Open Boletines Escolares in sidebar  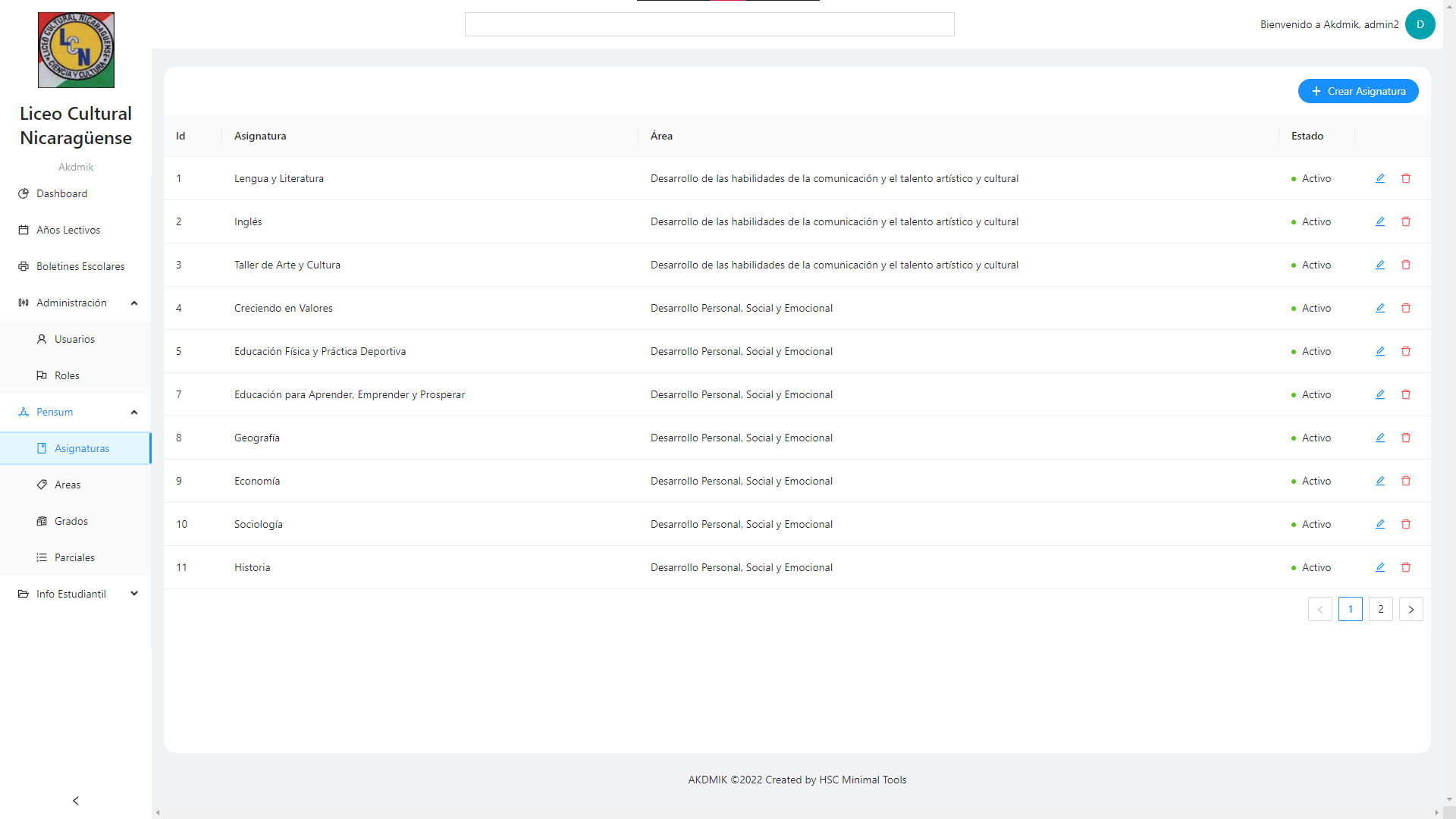coord(80,266)
